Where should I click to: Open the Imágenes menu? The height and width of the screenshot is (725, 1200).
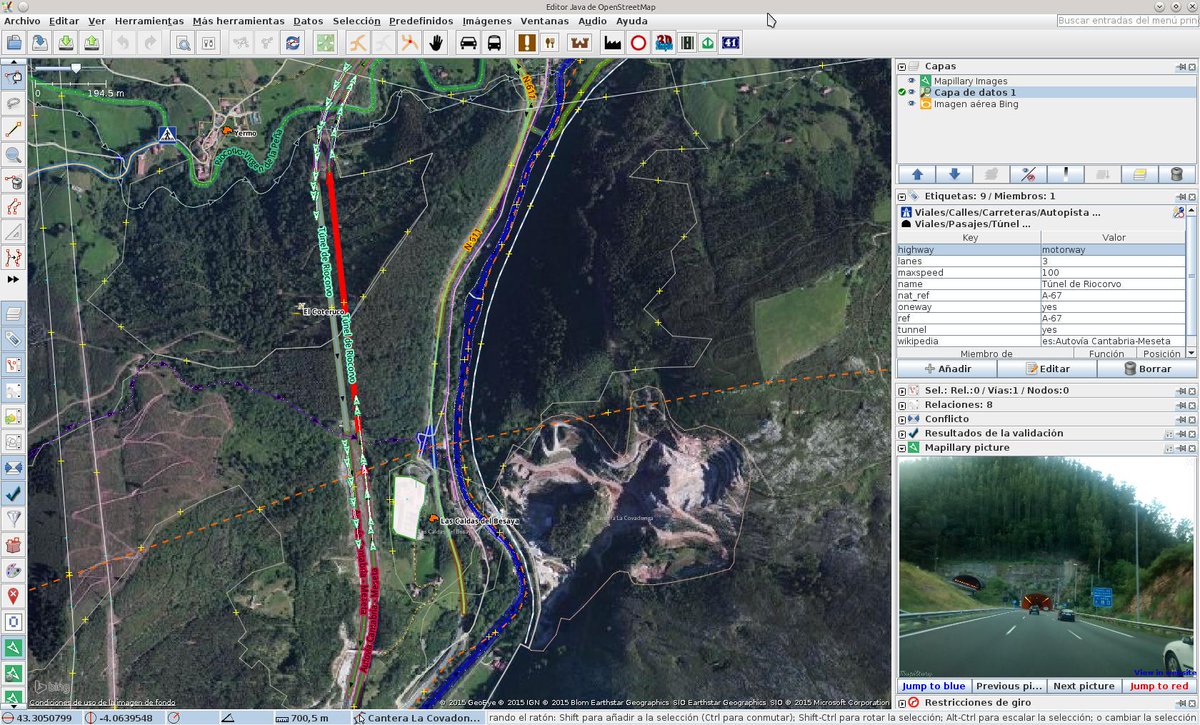tap(487, 21)
